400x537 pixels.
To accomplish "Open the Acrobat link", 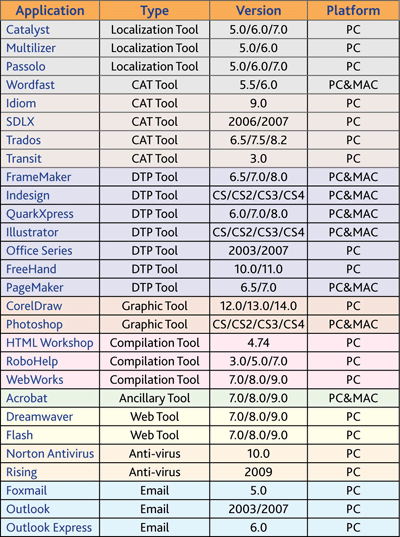I will (x=27, y=398).
